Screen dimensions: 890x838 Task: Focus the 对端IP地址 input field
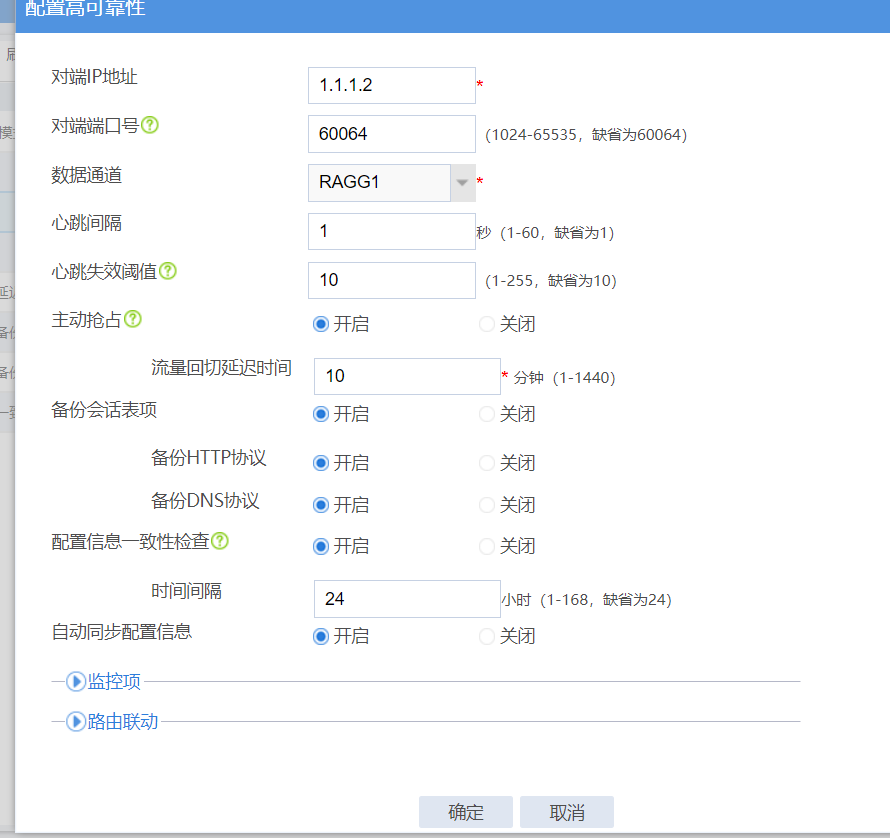392,85
